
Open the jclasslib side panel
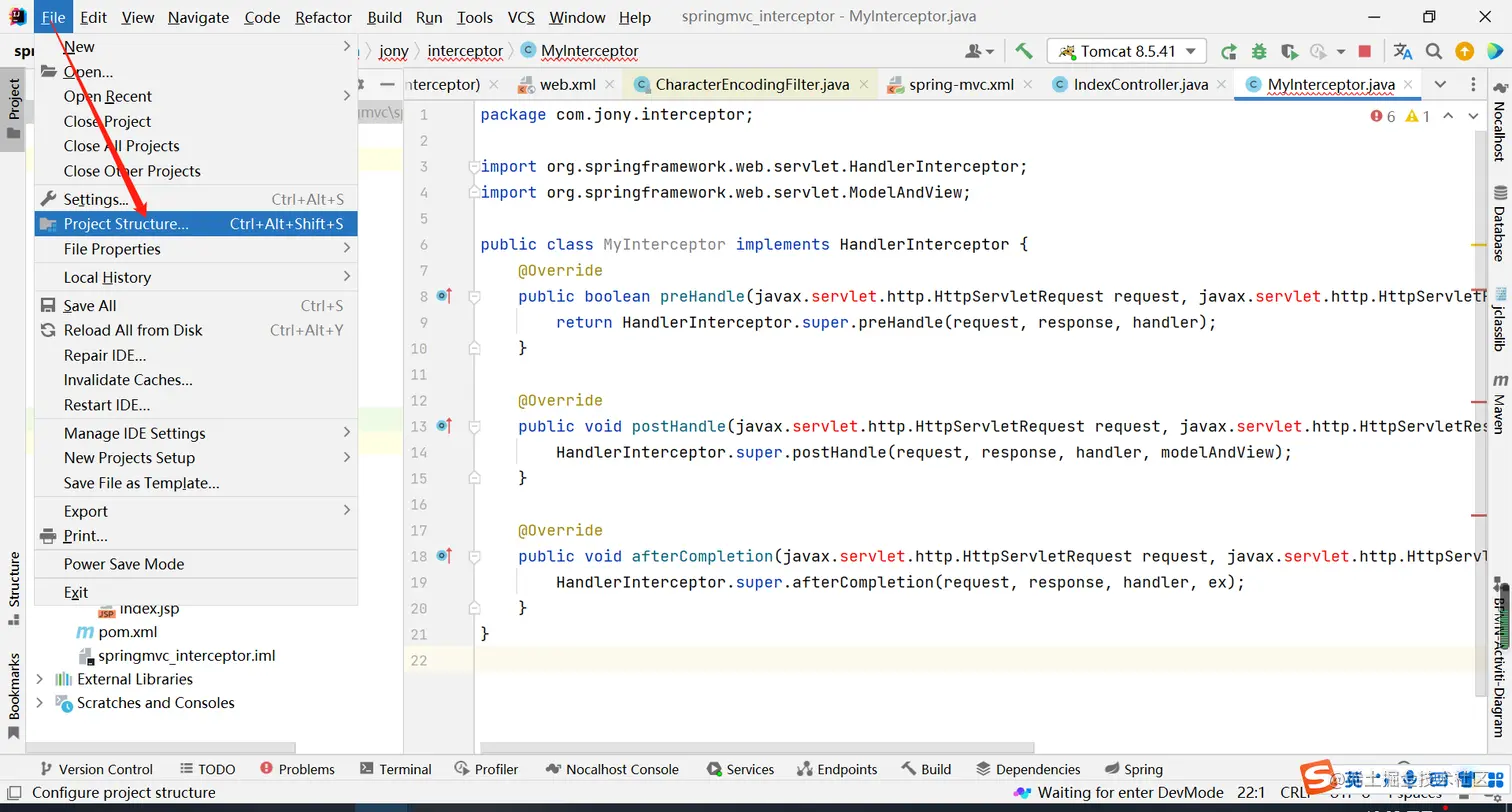tap(1500, 320)
